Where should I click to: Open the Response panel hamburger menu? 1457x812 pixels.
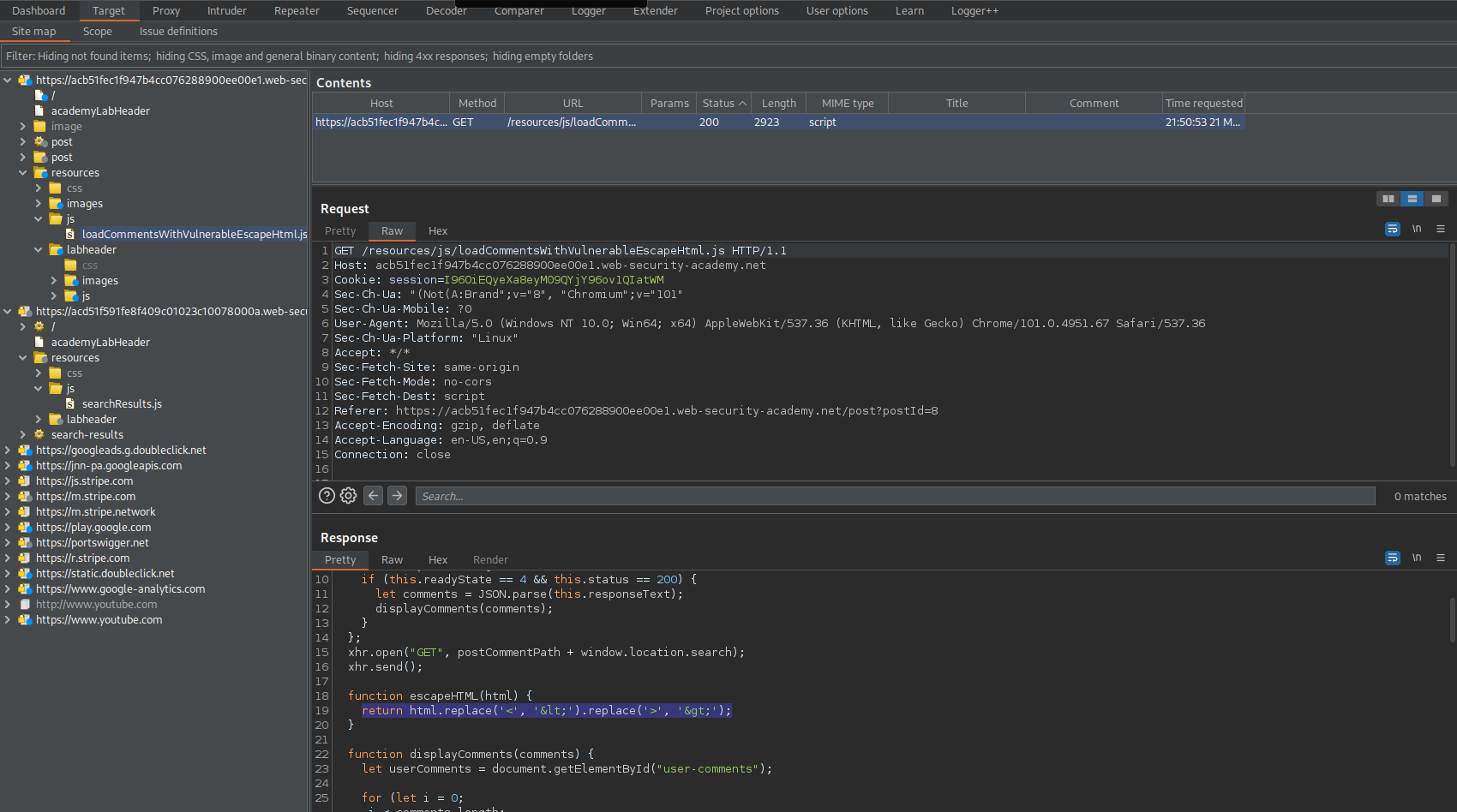(x=1441, y=558)
